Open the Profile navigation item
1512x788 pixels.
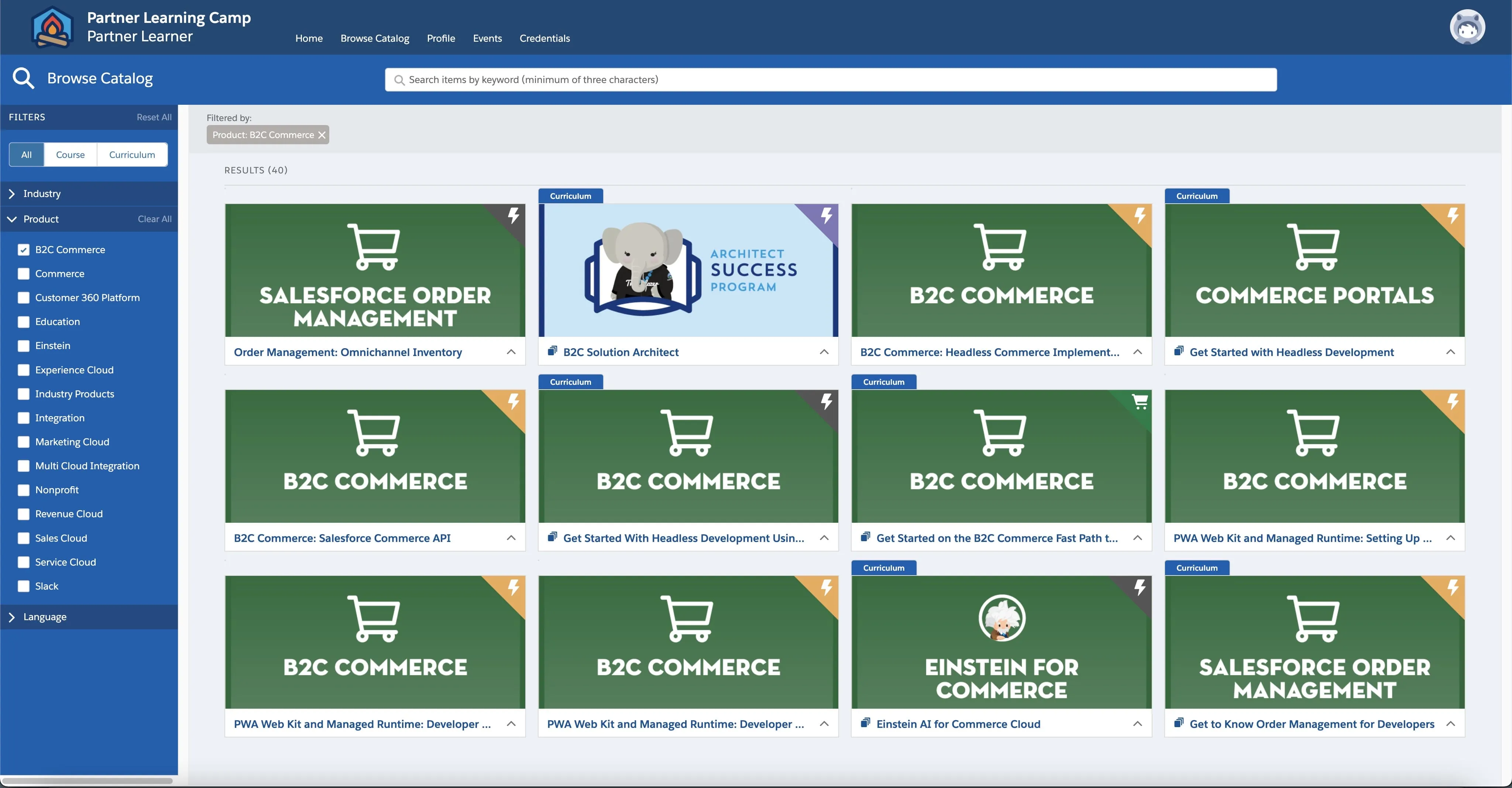click(441, 38)
